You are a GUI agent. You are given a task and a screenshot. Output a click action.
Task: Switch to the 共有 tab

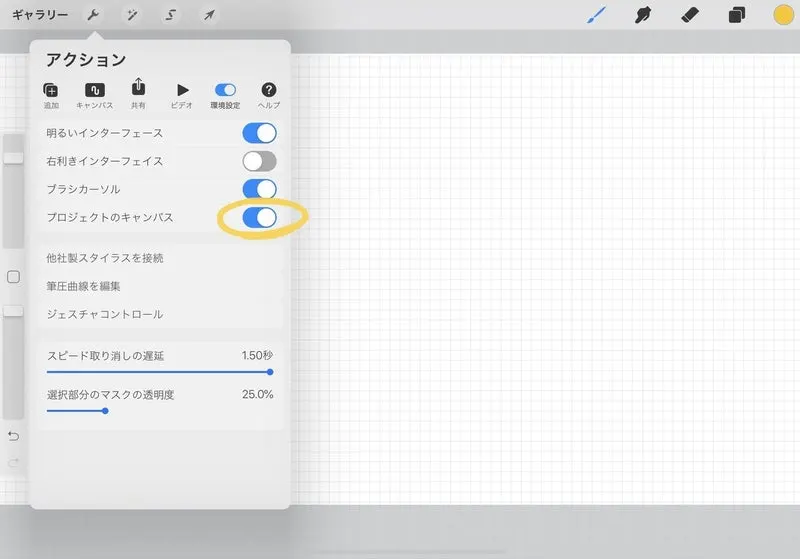pos(138,94)
